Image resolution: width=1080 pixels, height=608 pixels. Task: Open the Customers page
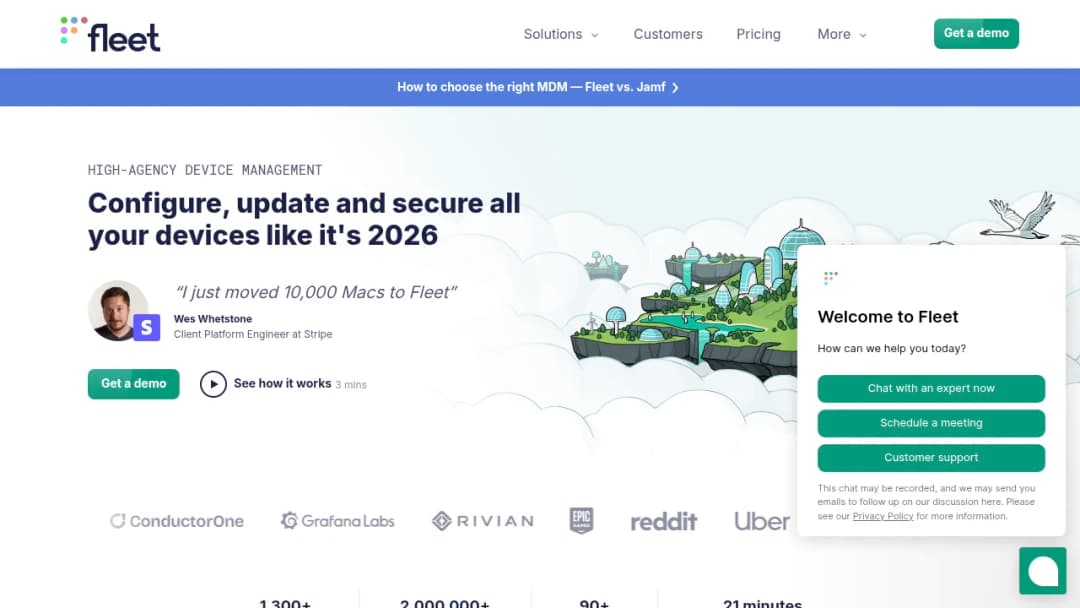668,34
